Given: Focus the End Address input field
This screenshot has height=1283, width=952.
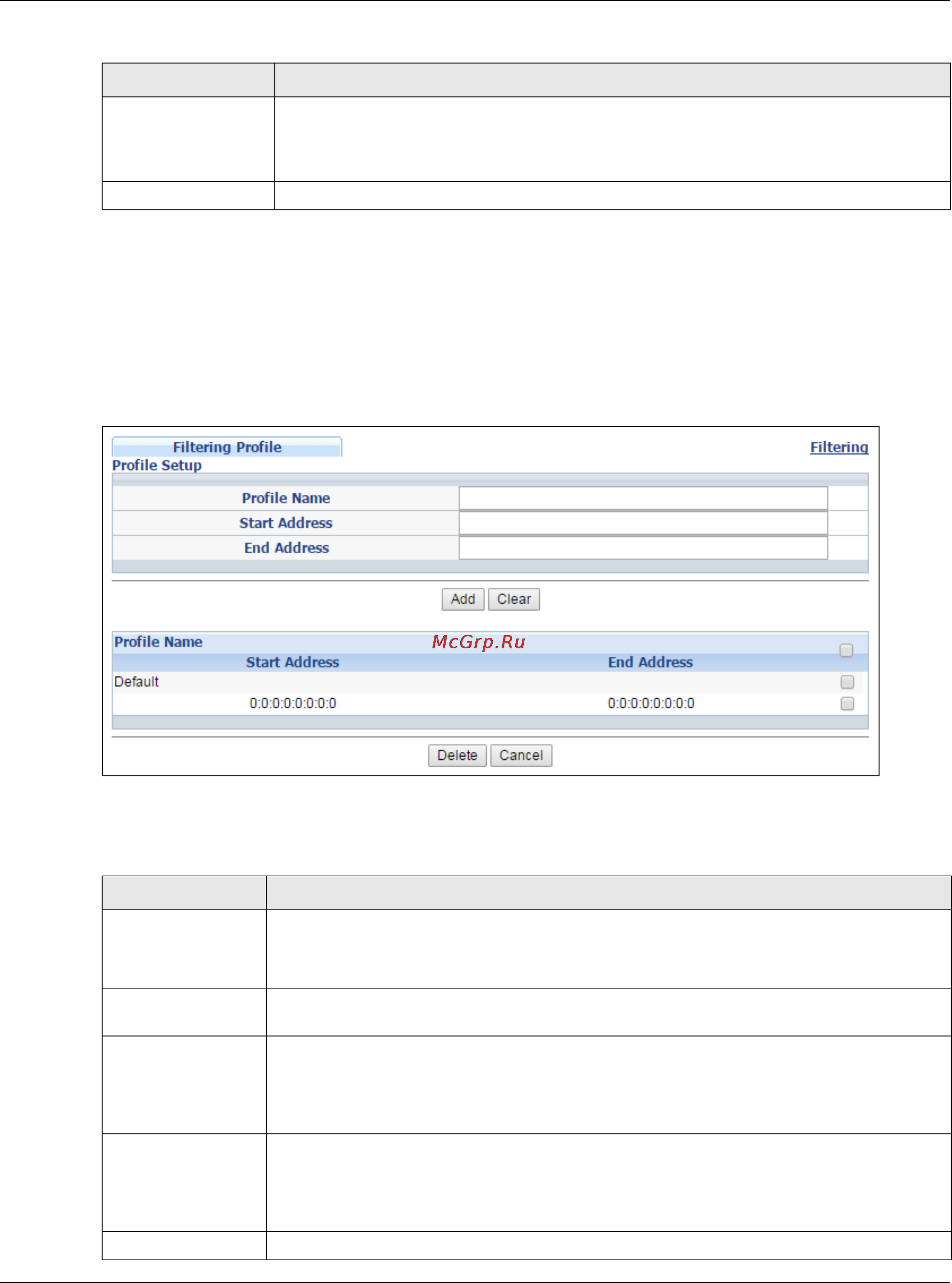Looking at the screenshot, I should [643, 548].
